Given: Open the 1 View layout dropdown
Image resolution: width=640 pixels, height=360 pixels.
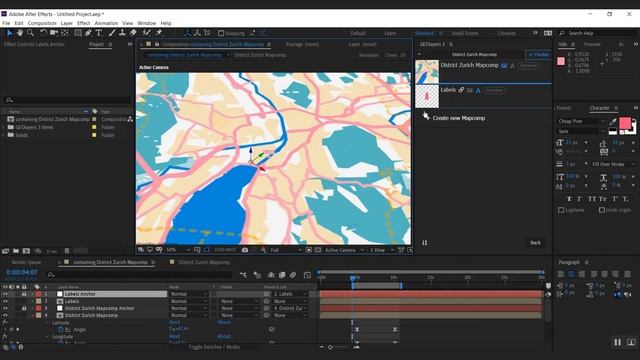Looking at the screenshot, I should coord(382,250).
